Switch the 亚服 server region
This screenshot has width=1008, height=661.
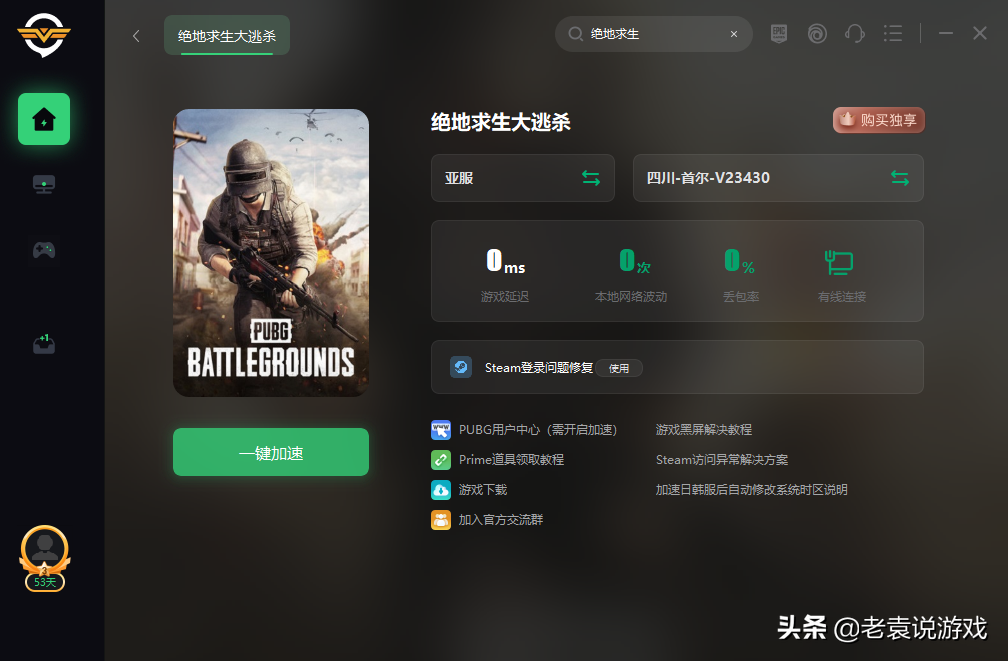591,178
